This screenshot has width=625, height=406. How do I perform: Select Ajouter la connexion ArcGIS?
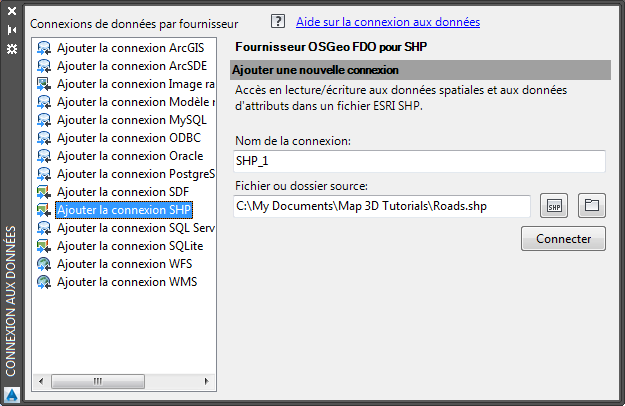(x=130, y=48)
